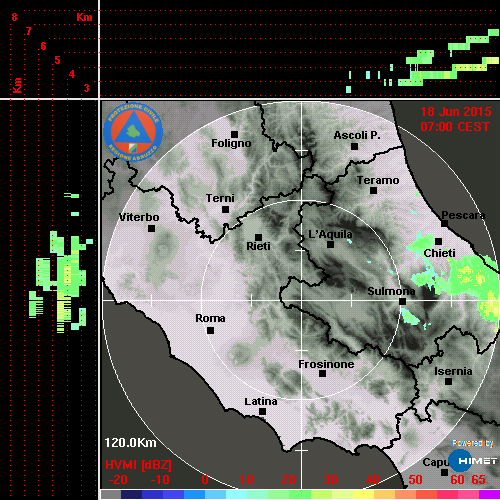Viewport: 500px width, 500px height.
Task: Select the Latina city marker square
Action: coord(262,412)
